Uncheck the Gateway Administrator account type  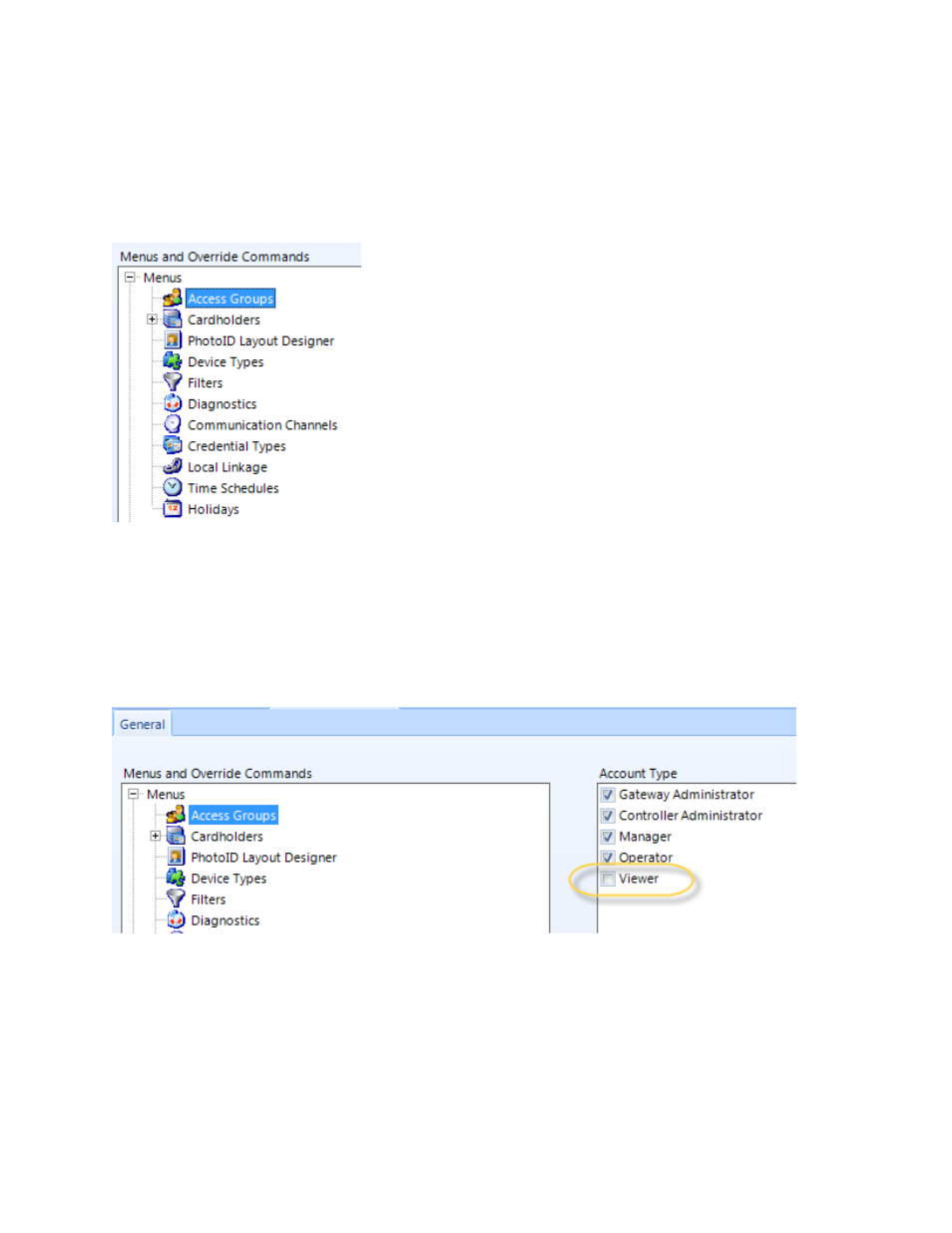pyautogui.click(x=608, y=795)
